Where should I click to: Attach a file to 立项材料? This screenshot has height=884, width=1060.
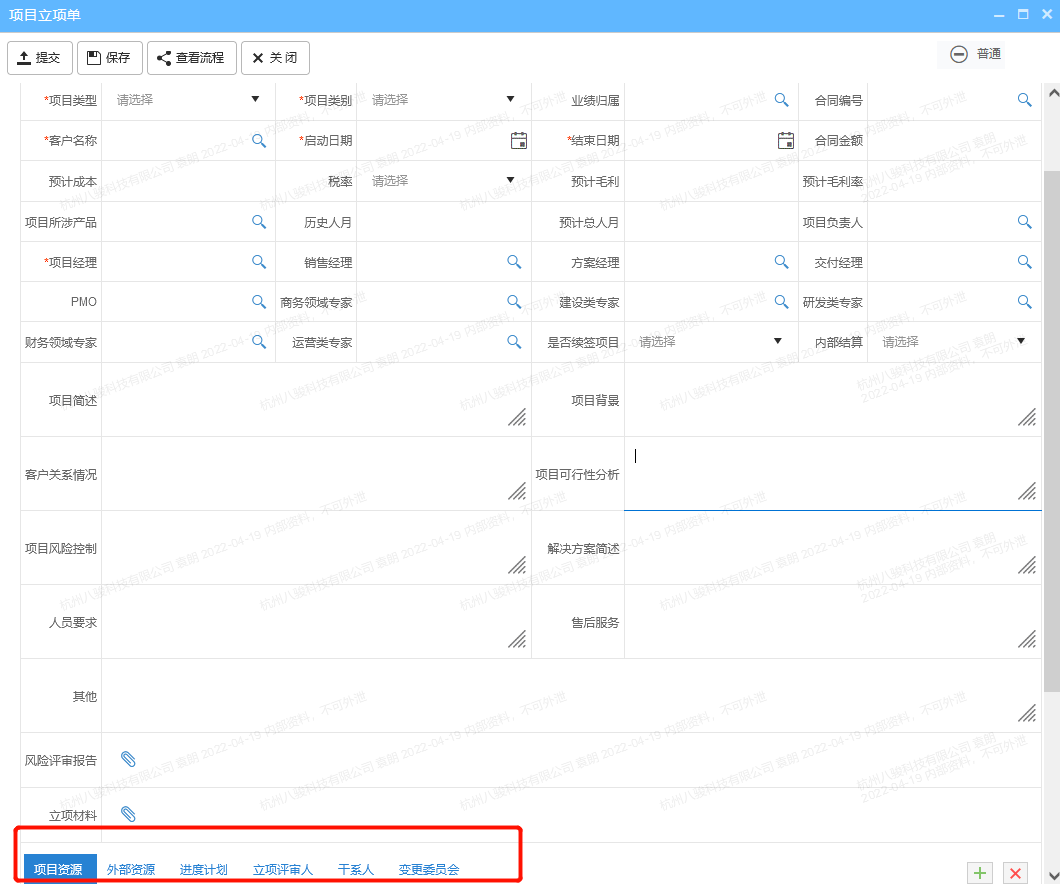tap(128, 812)
